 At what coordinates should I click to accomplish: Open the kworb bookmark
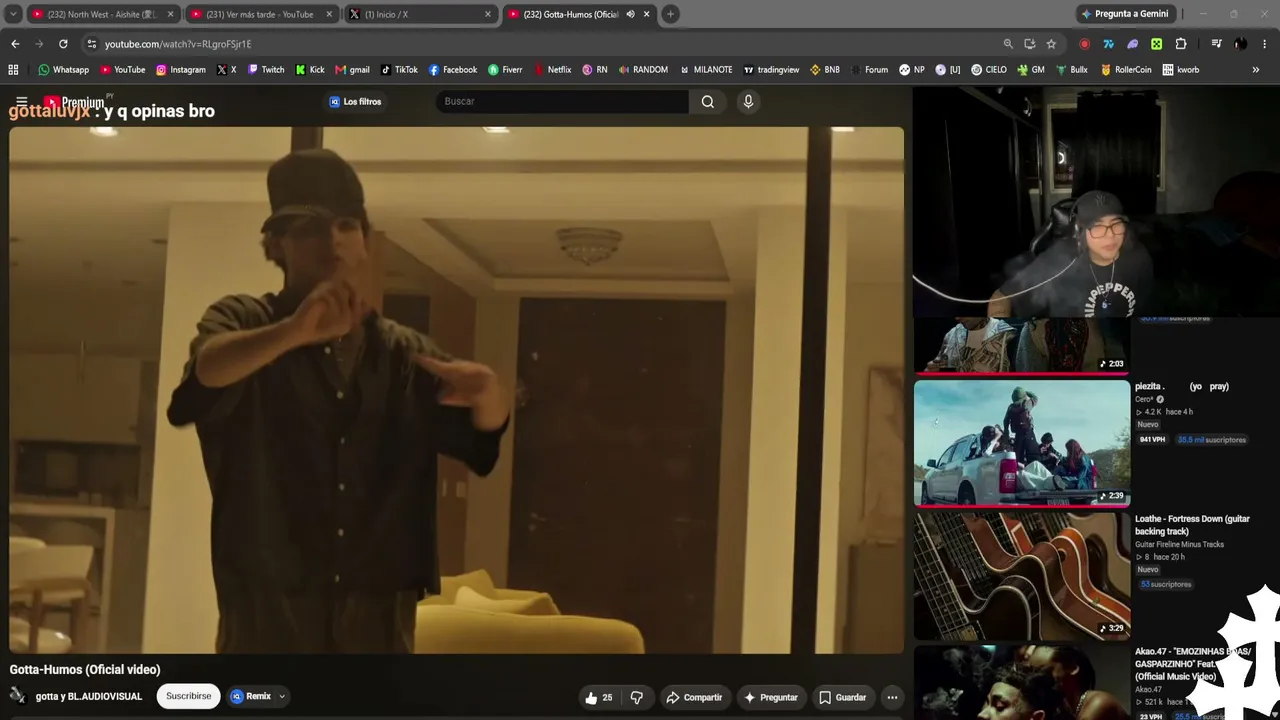pos(1181,70)
